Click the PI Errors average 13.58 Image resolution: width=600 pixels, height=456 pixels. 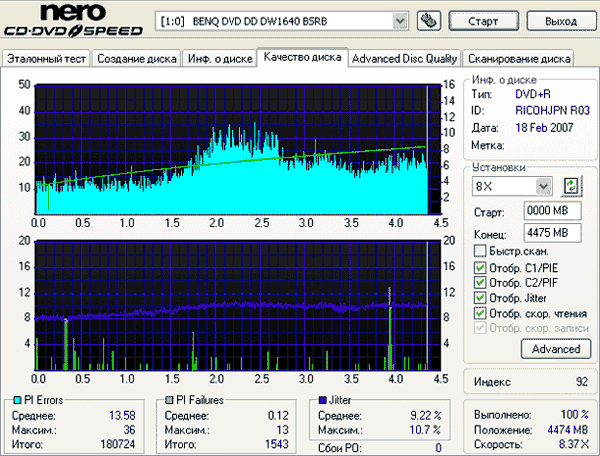(122, 415)
